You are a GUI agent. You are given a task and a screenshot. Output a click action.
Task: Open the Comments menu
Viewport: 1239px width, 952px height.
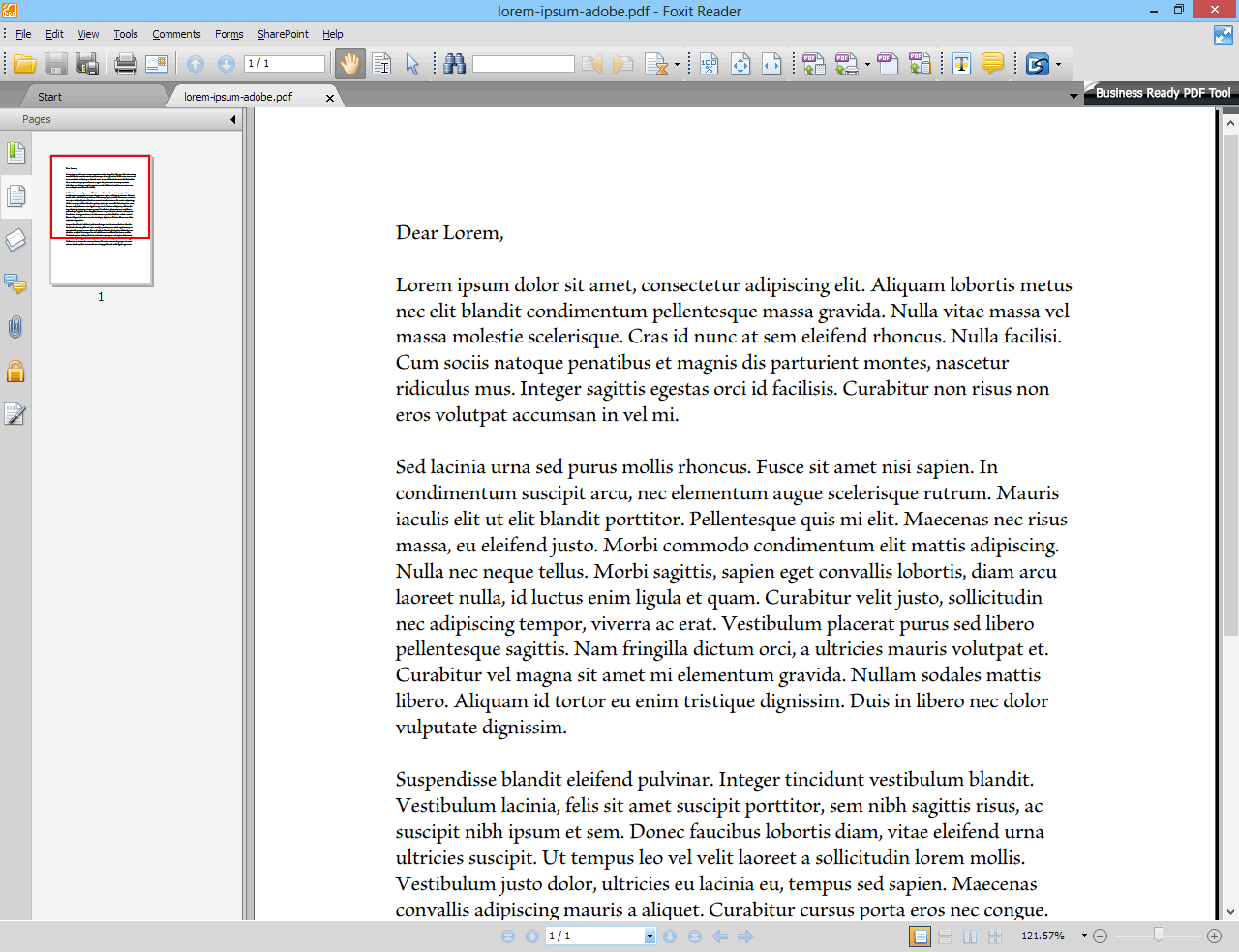click(176, 34)
